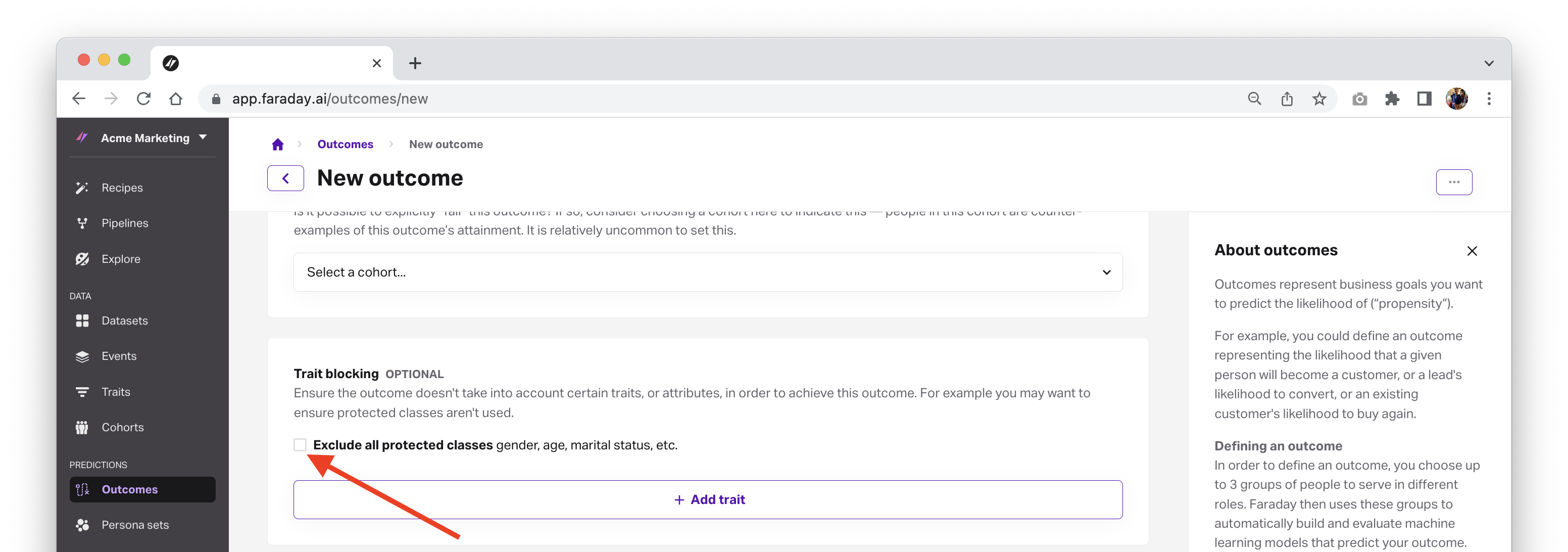Click the Outcomes breadcrumb link
The height and width of the screenshot is (552, 1568).
345,144
